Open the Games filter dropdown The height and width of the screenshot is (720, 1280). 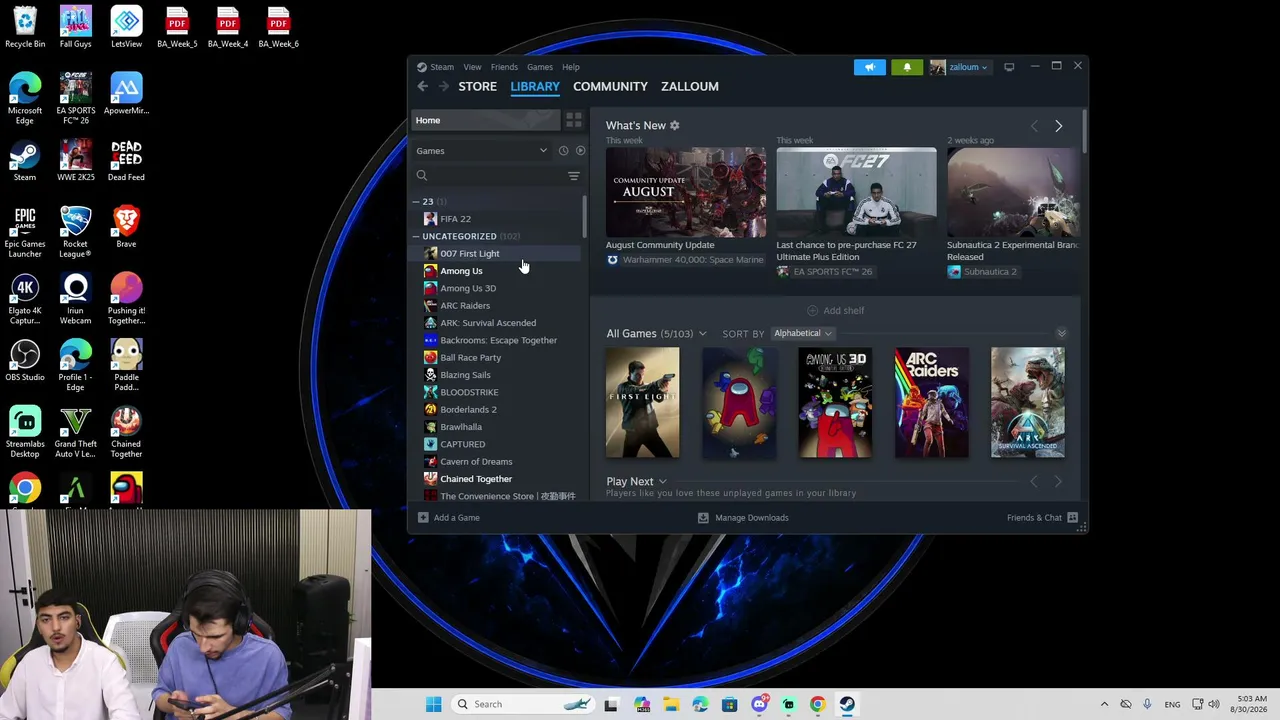coord(482,151)
